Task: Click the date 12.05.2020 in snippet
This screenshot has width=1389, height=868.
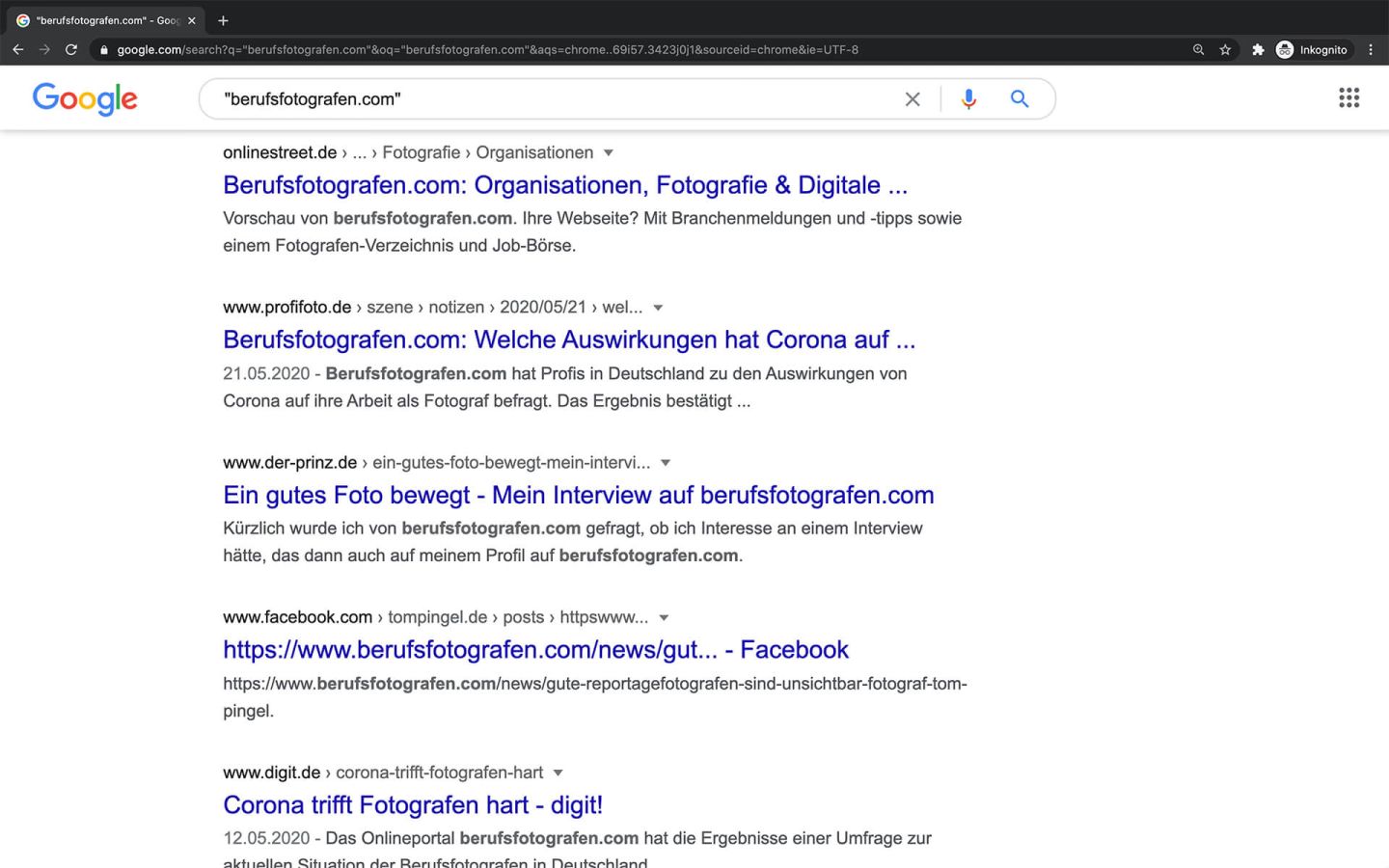Action: 266,838
